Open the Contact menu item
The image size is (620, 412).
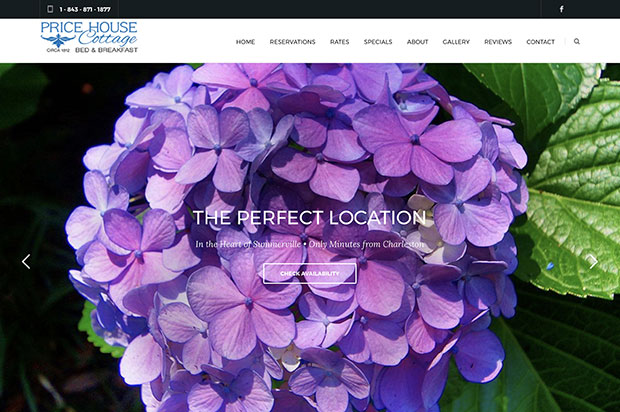540,42
